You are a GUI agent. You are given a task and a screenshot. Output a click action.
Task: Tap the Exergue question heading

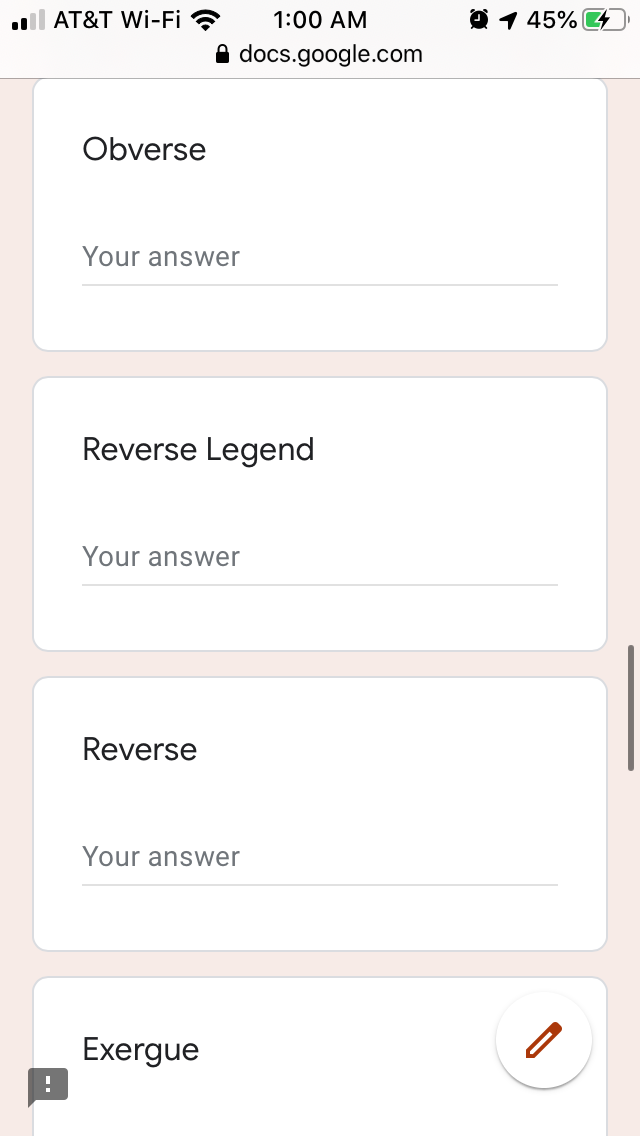[141, 1050]
